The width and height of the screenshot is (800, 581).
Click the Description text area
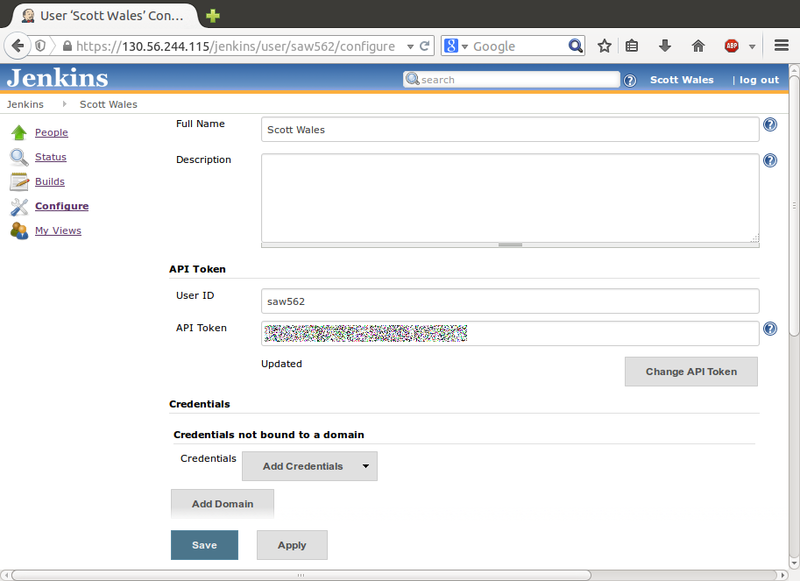pyautogui.click(x=510, y=198)
